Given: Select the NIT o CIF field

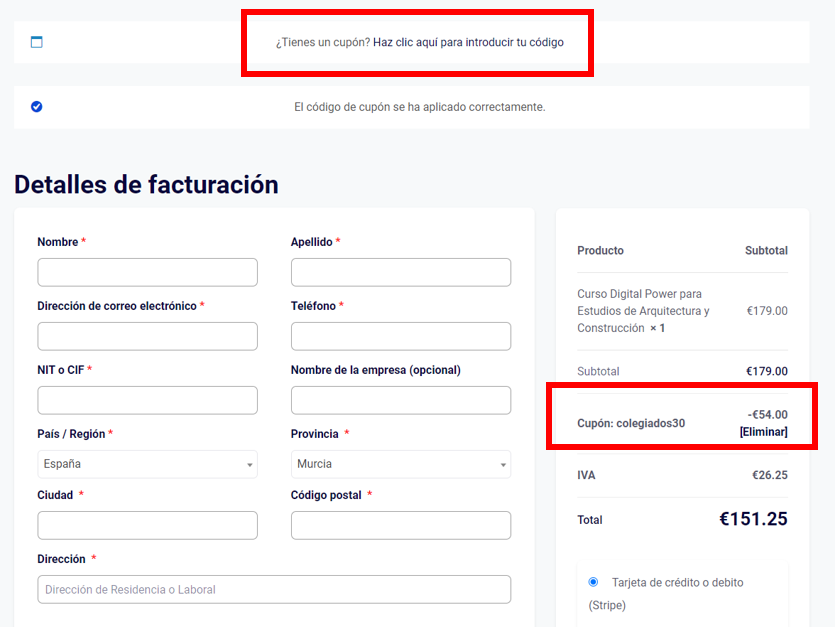Looking at the screenshot, I should [148, 400].
